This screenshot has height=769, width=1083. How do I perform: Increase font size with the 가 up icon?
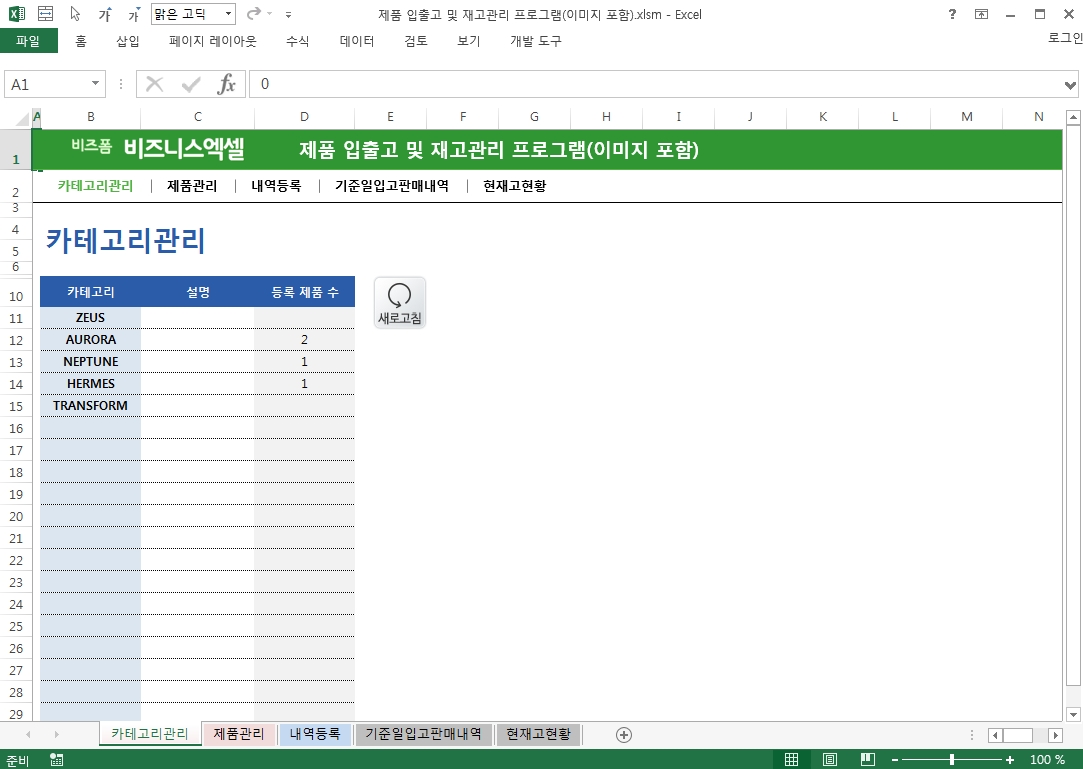pos(105,15)
